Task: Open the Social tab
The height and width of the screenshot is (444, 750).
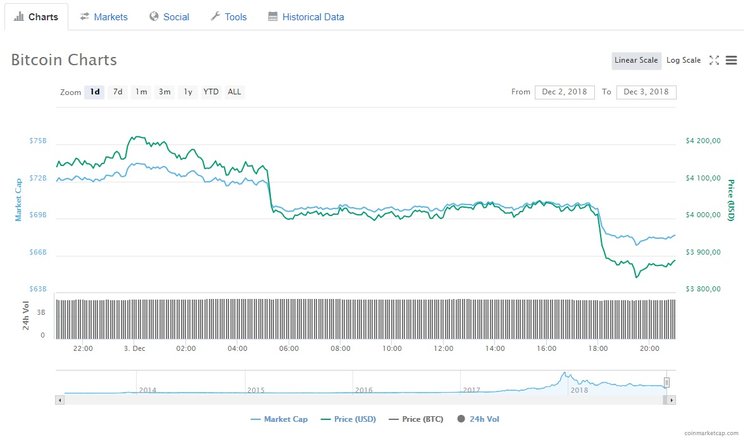Action: pos(169,17)
